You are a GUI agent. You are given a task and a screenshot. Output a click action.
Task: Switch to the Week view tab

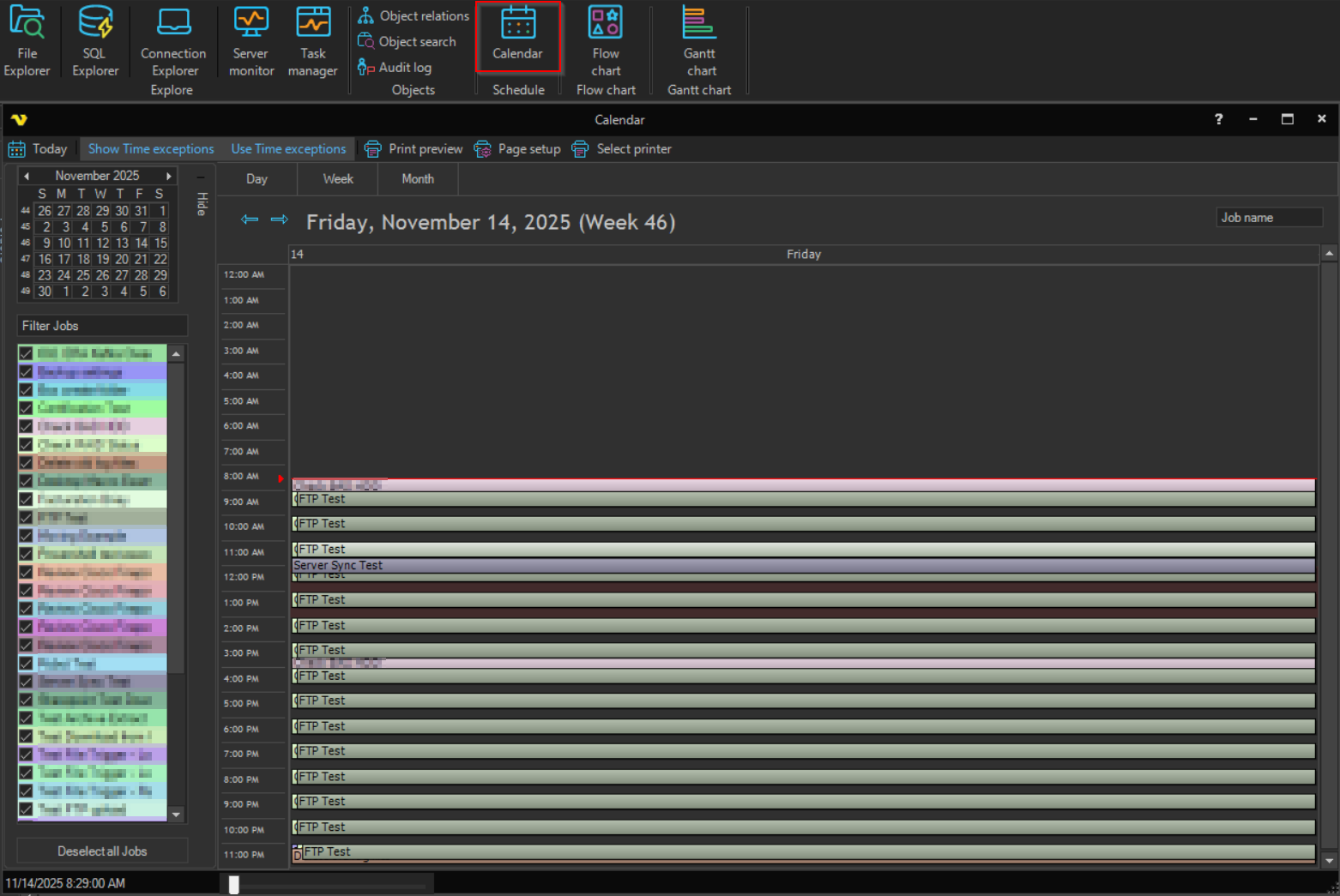pyautogui.click(x=338, y=179)
